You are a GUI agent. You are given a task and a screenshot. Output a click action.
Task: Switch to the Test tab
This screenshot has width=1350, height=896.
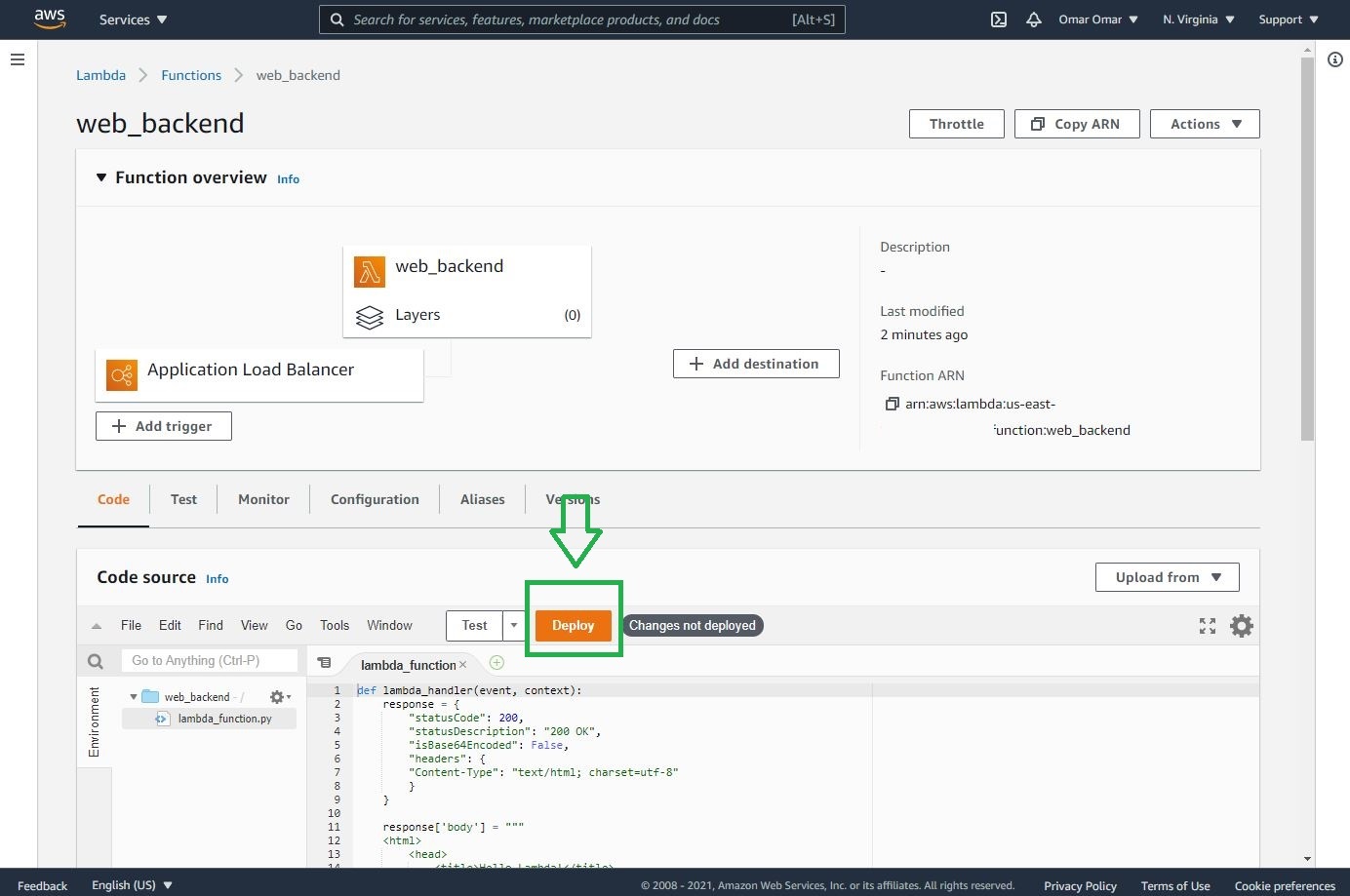183,499
